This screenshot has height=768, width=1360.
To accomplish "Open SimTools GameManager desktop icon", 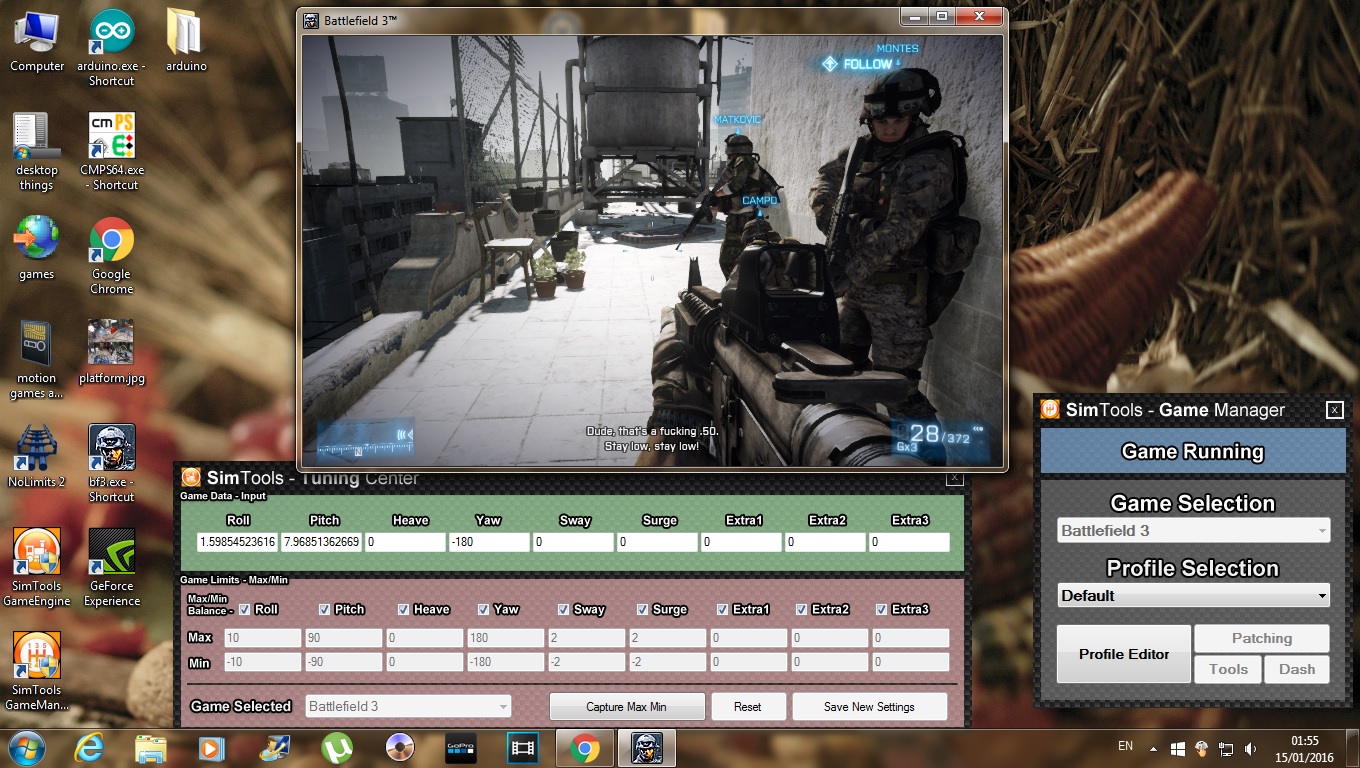I will pyautogui.click(x=37, y=672).
